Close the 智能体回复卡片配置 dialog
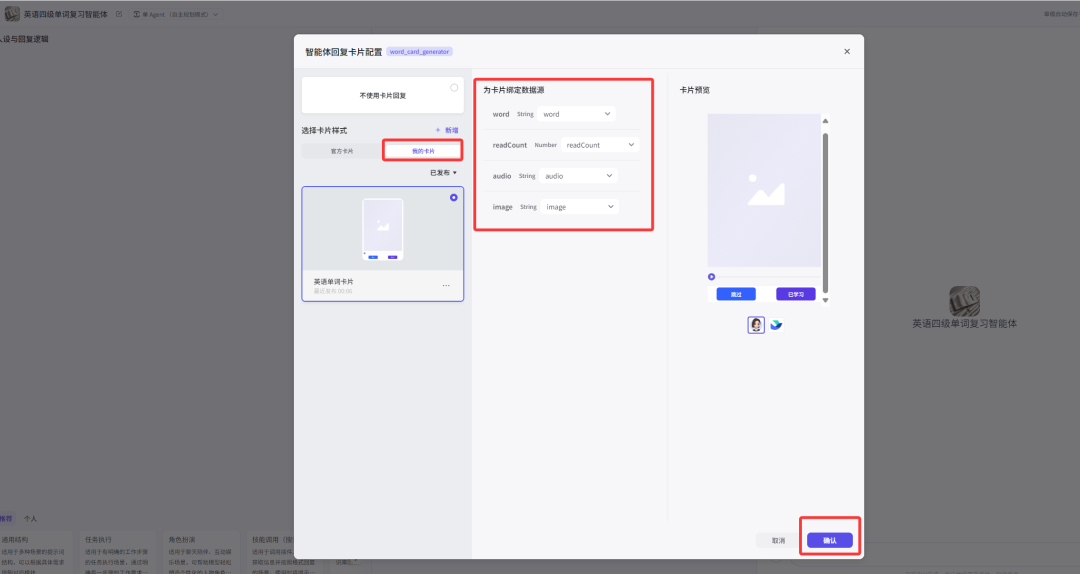This screenshot has height=574, width=1080. click(847, 51)
